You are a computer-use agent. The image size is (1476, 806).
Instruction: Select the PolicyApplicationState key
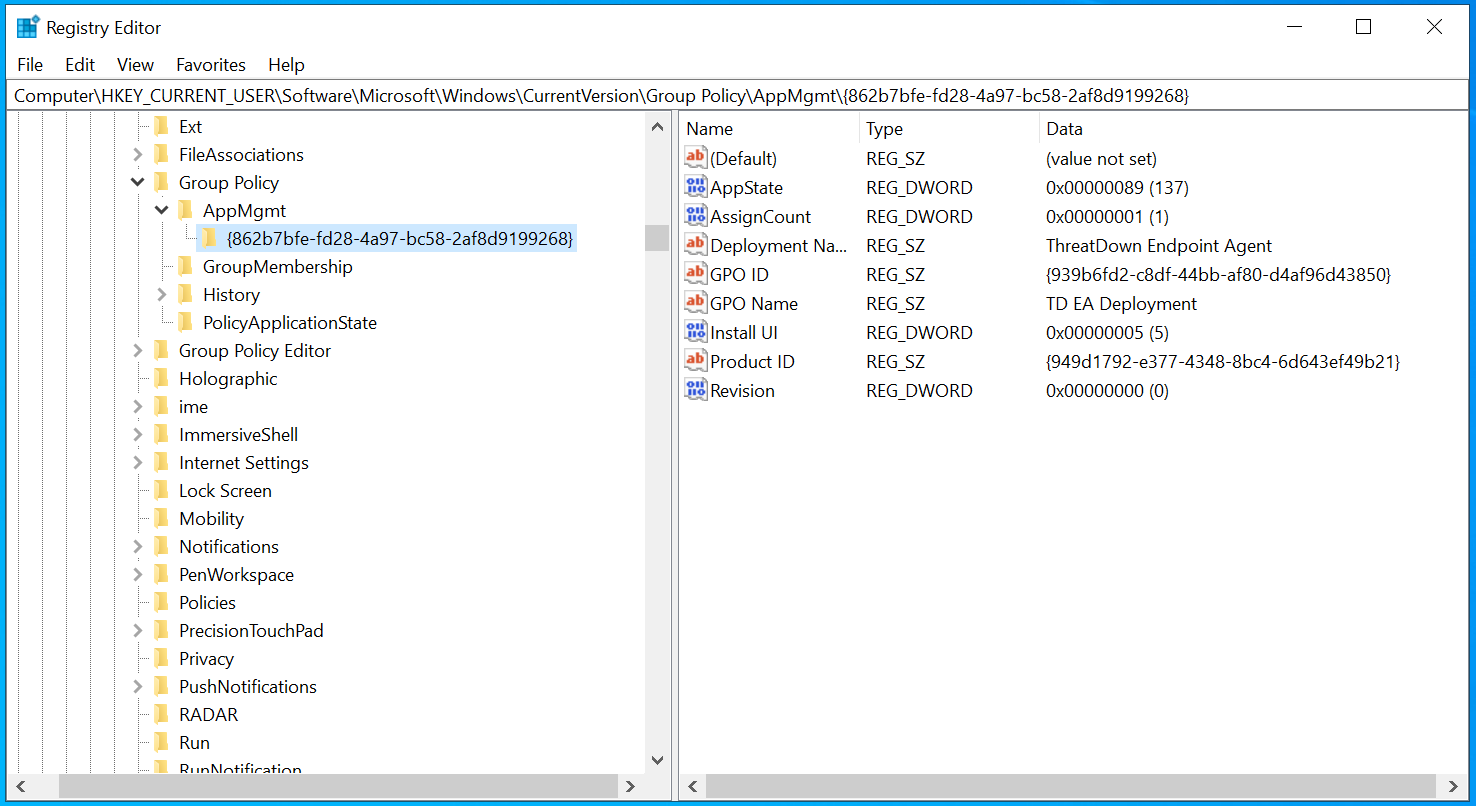[x=290, y=322]
